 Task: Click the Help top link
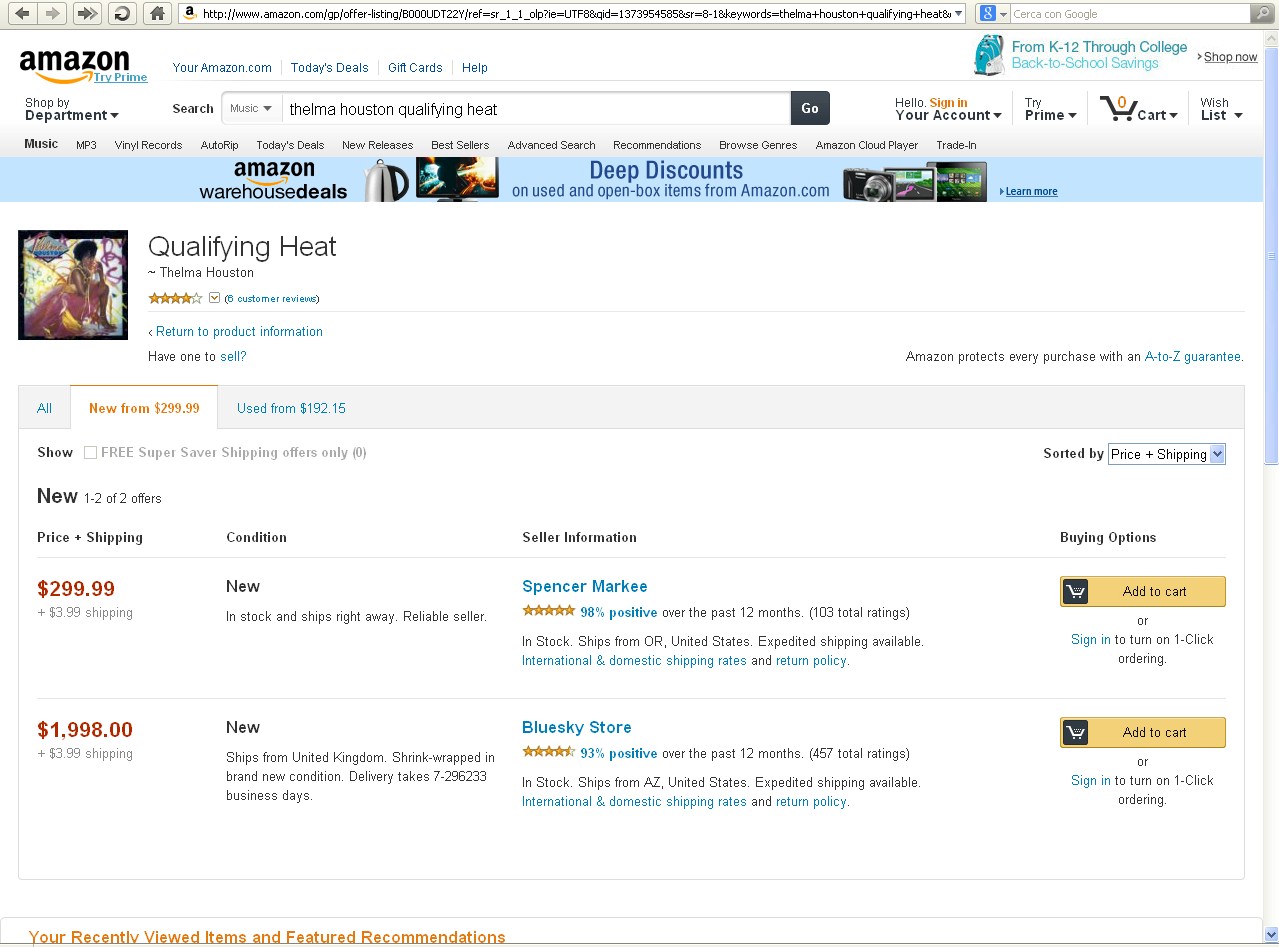(x=475, y=67)
